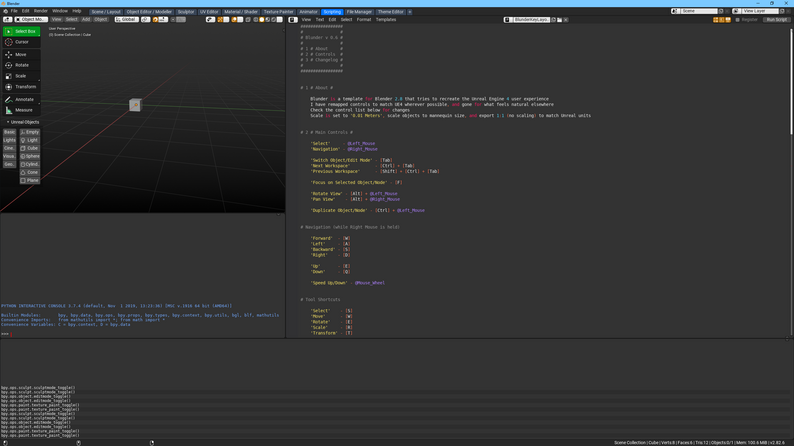Viewport: 794px width, 446px height.
Task: Pick the Scale tool in toolbar
Action: point(21,76)
